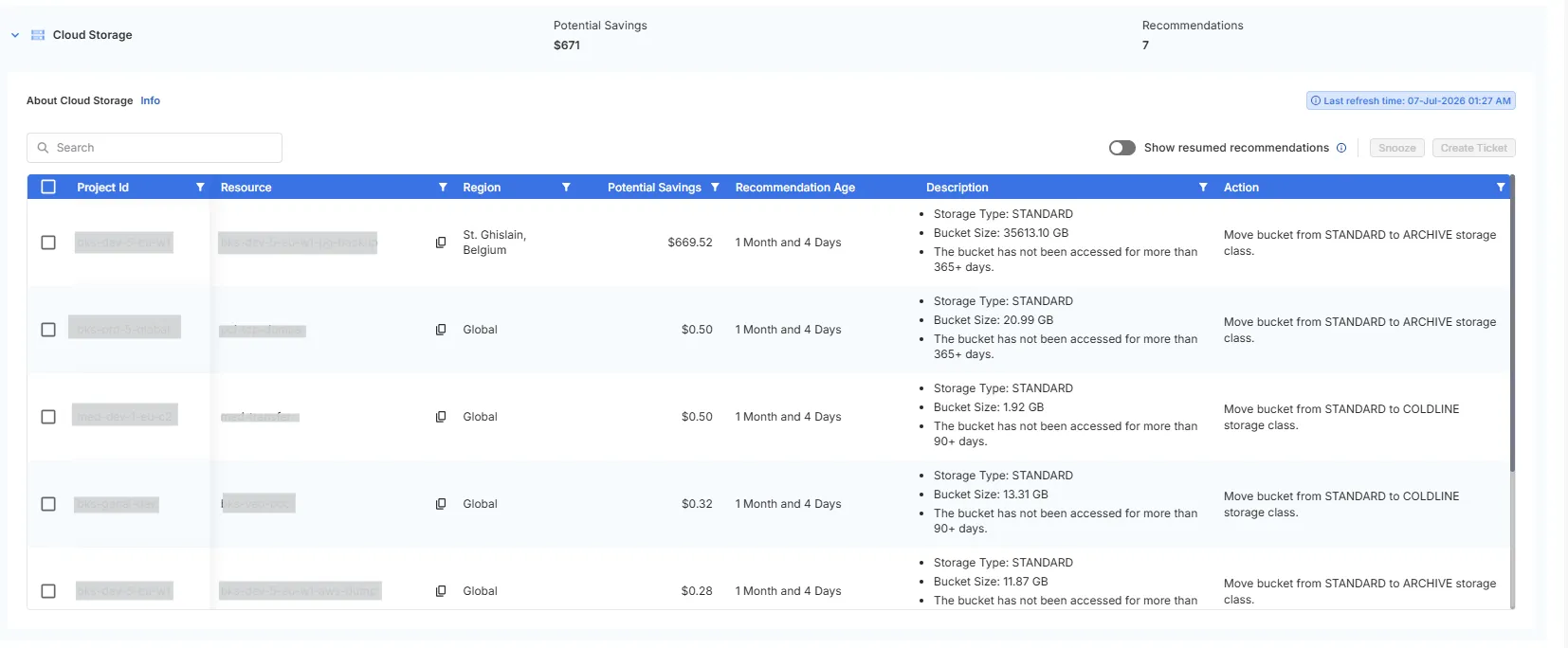
Task: Click the search magnifier icon
Action: (43, 148)
